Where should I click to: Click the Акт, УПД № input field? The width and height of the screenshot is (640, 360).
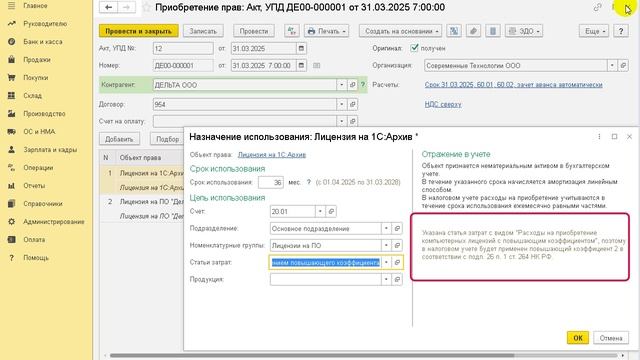click(x=183, y=48)
